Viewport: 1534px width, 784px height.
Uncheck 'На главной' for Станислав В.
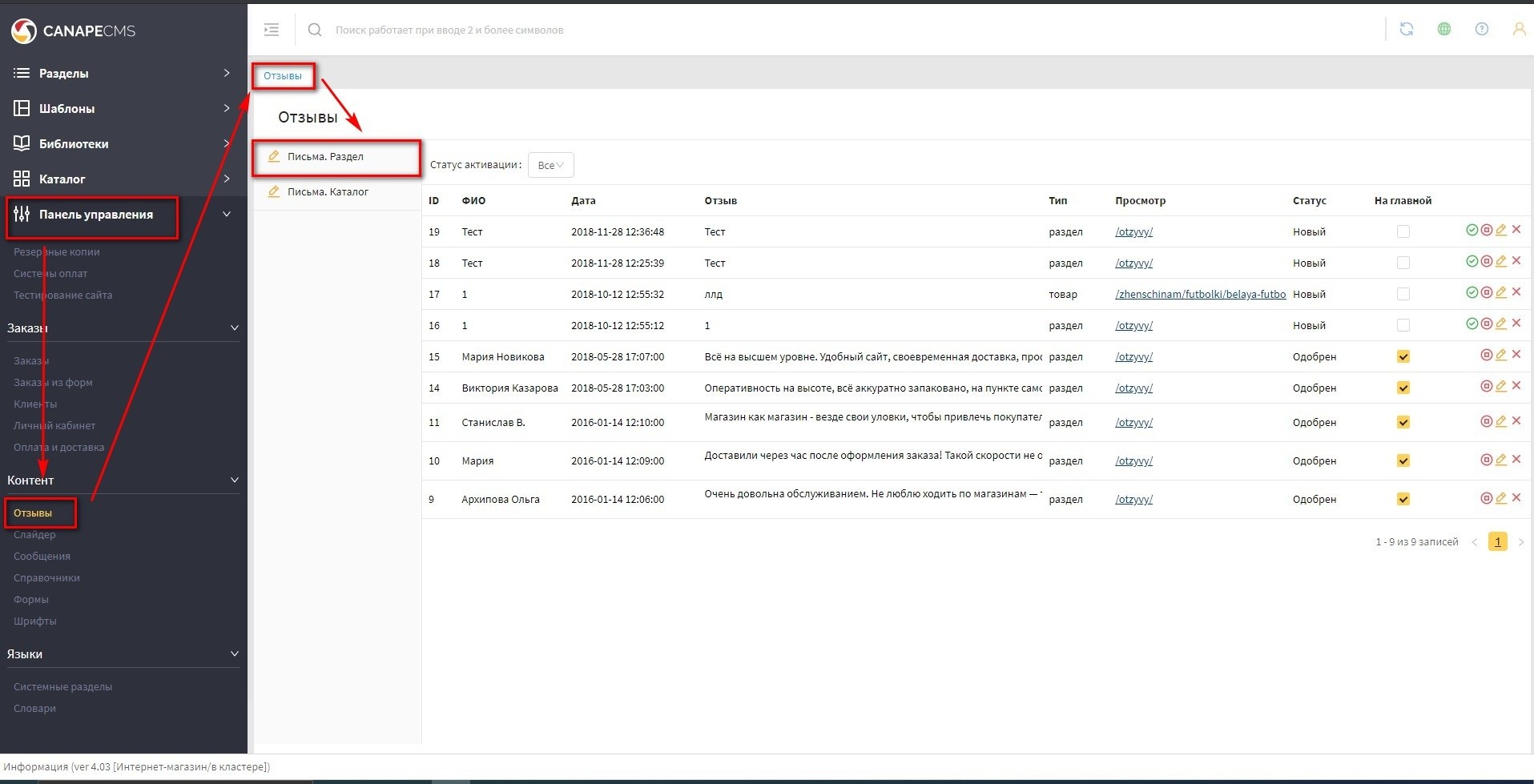[1403, 422]
